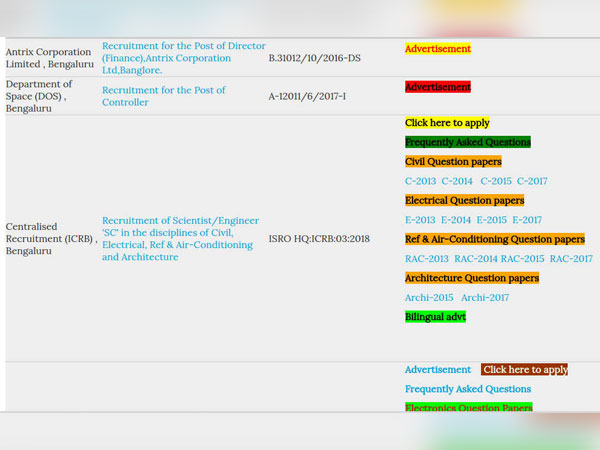Open the E-2015 question paper
Screen dimensions: 600x450
[491, 220]
